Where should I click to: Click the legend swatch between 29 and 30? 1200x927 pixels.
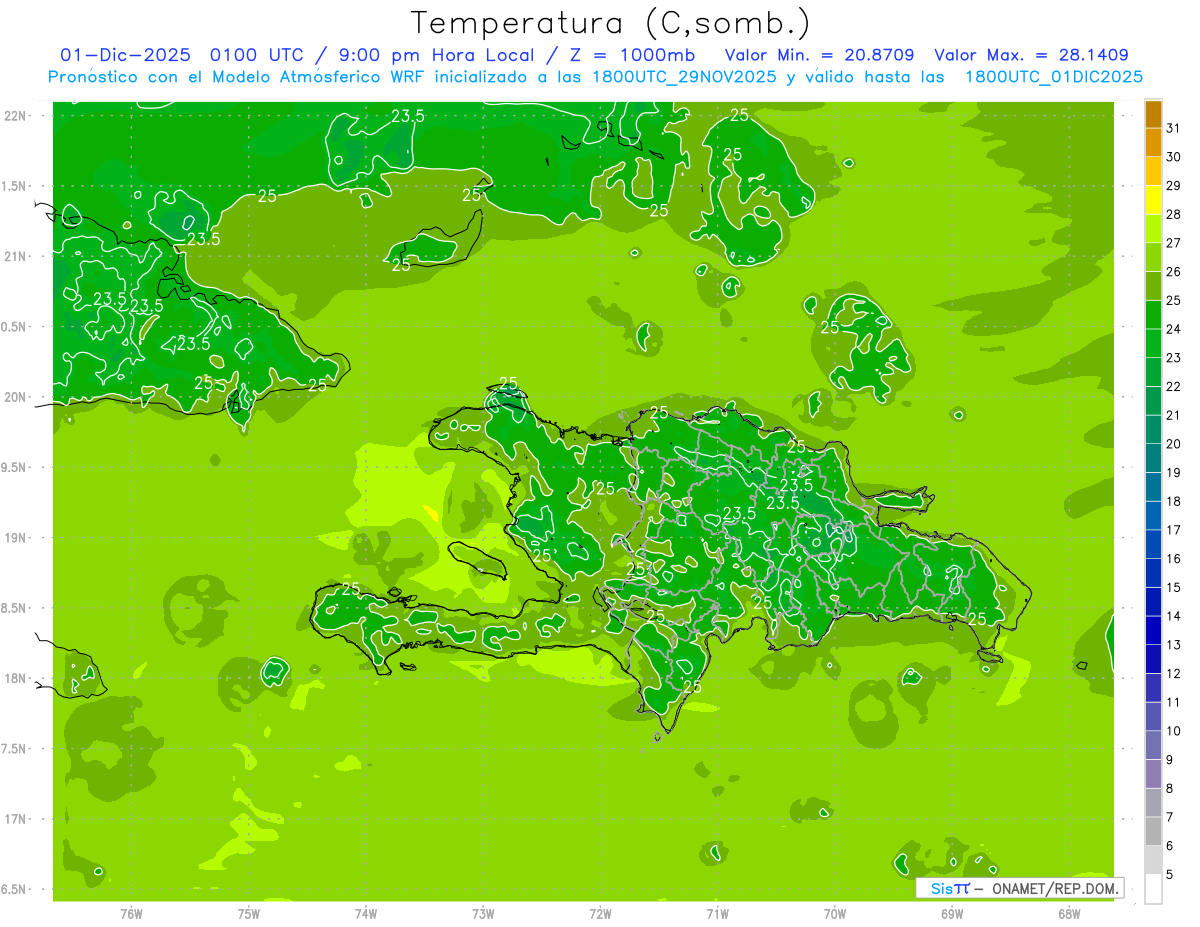click(1153, 171)
